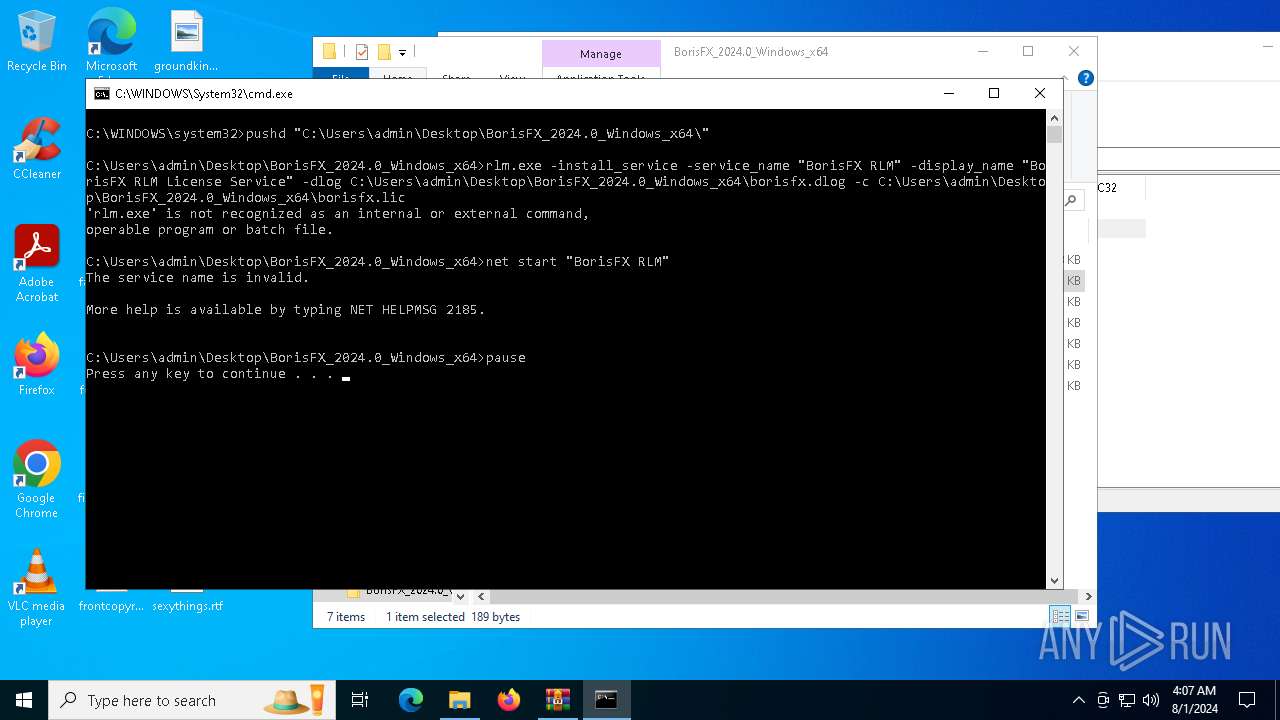This screenshot has height=720, width=1280.
Task: Close the cmd.exe window
Action: 1040,93
